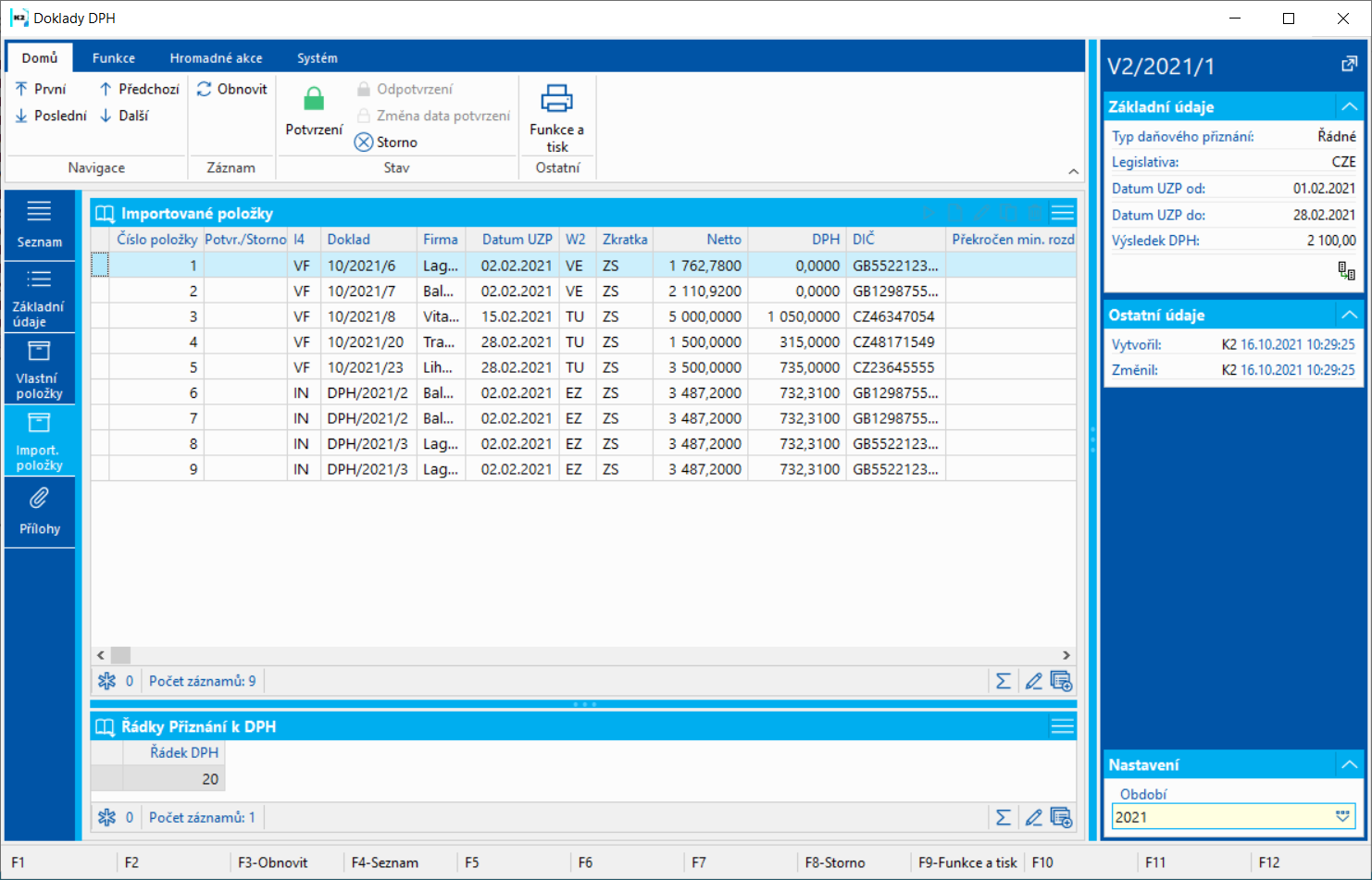
Task: Open Funkce a tisk printer icon
Action: click(556, 98)
